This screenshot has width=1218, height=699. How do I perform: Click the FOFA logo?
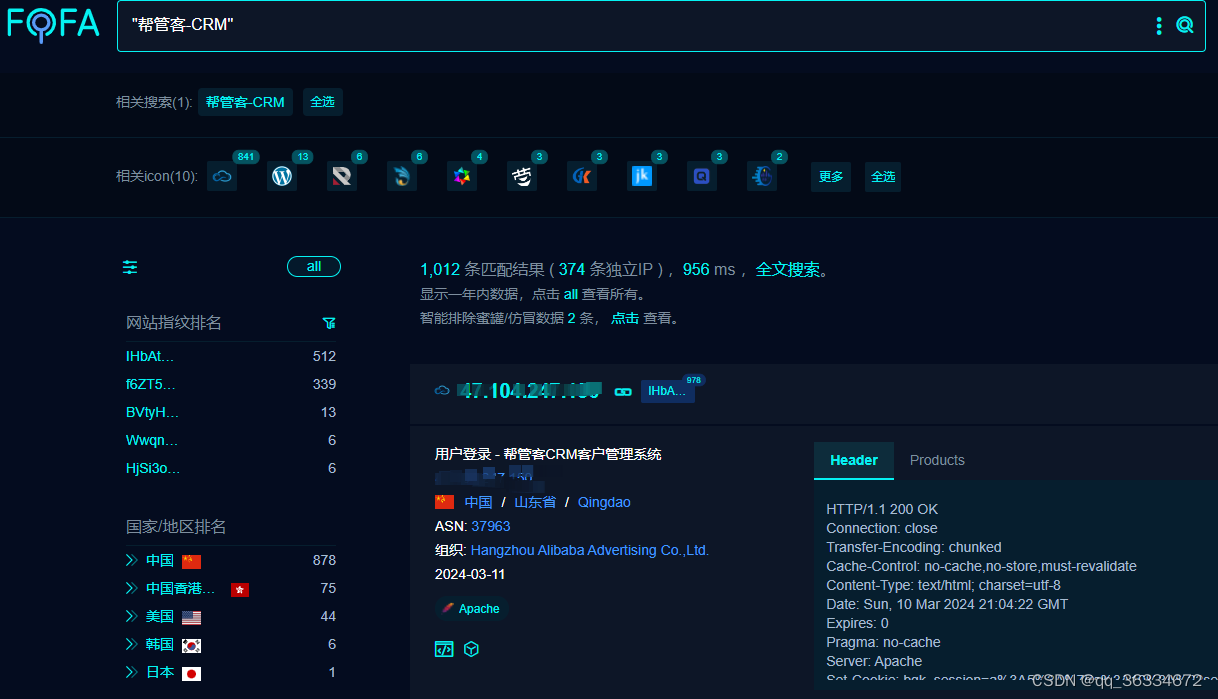[54, 24]
